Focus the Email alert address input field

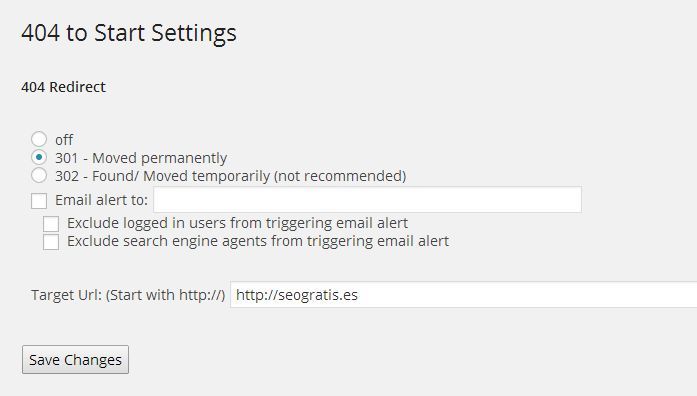[368, 200]
